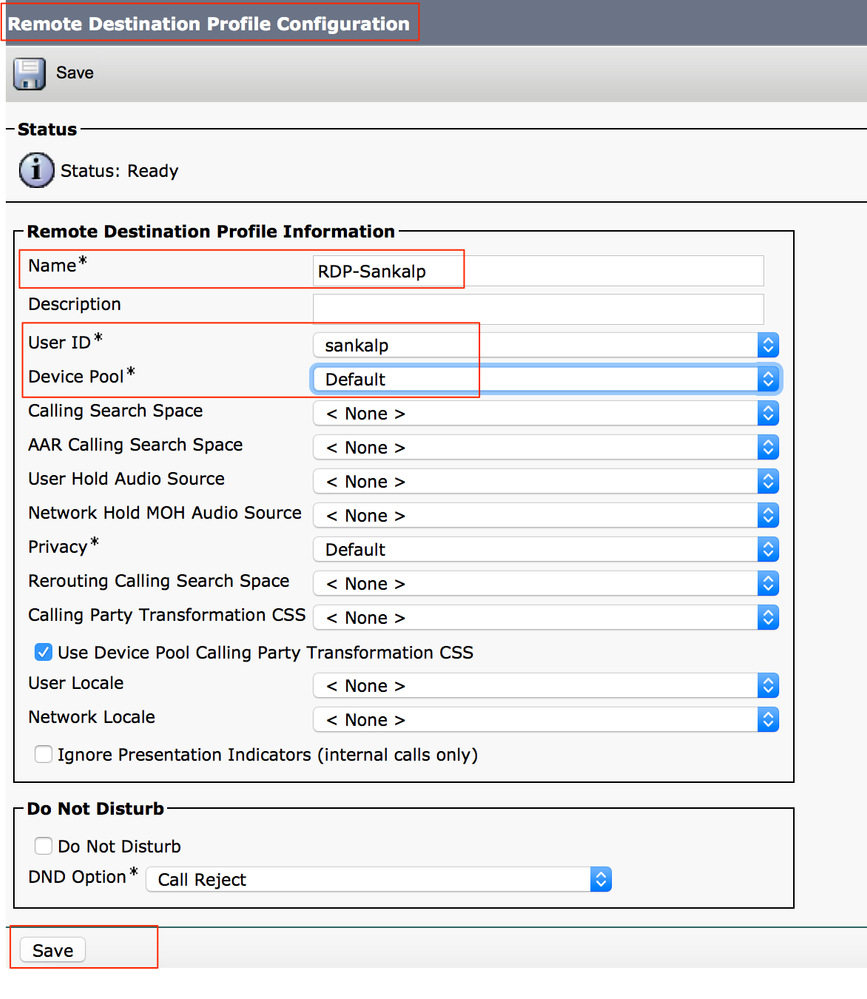The image size is (867, 999).
Task: Open the Rerouting Calling Search Space dropdown
Action: point(545,584)
